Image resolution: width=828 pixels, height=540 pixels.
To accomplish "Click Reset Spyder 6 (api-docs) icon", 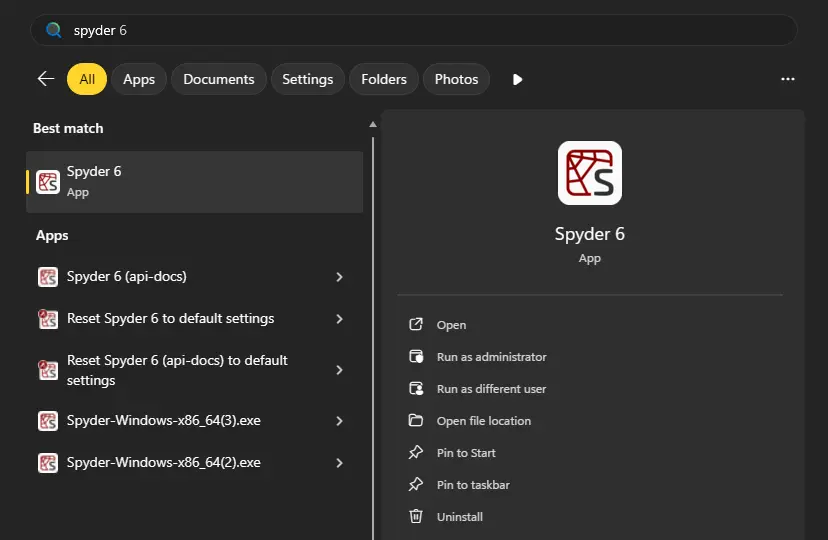I will (x=48, y=370).
